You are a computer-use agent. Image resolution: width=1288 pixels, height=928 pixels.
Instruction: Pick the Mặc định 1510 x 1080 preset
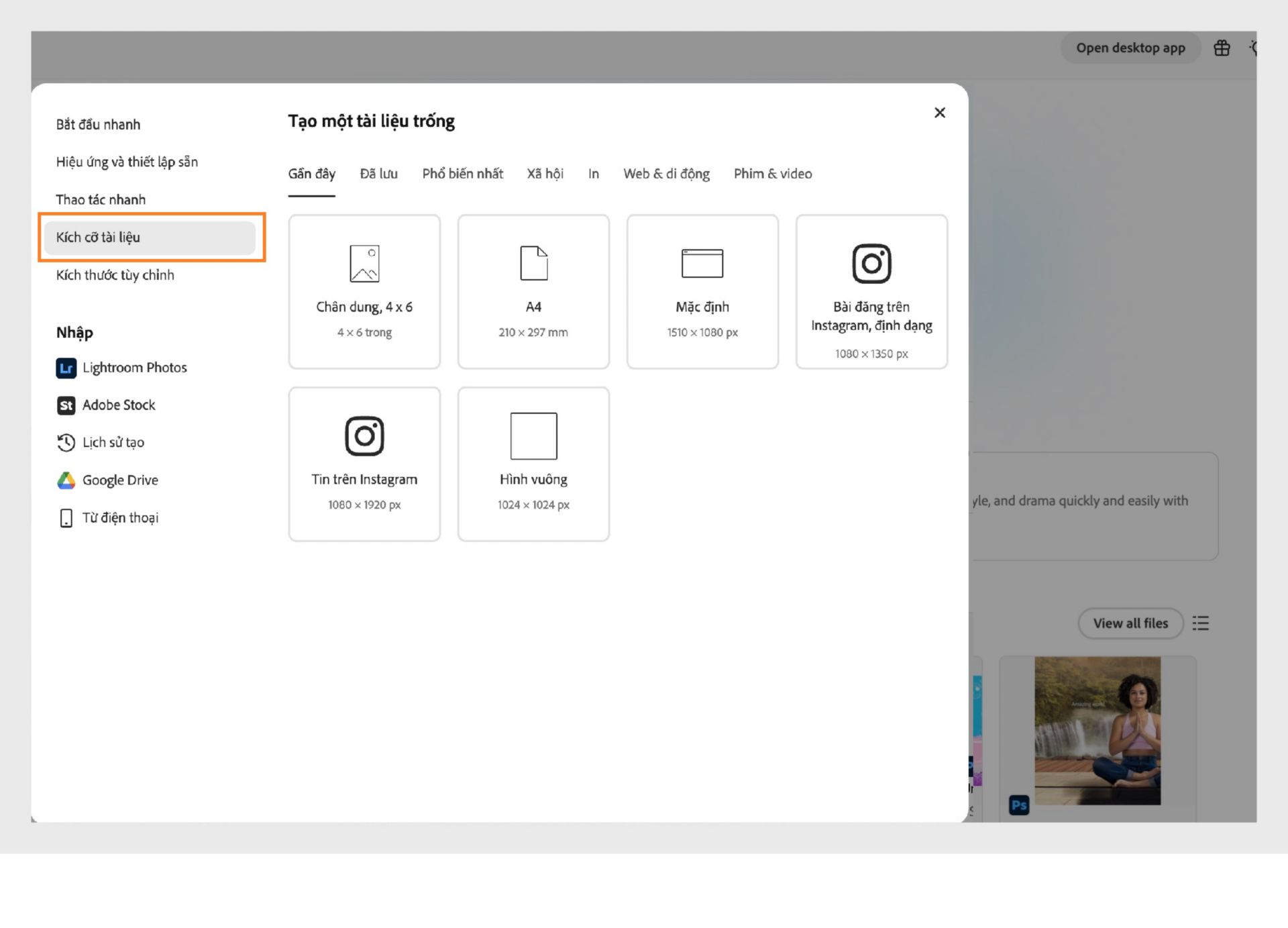702,292
